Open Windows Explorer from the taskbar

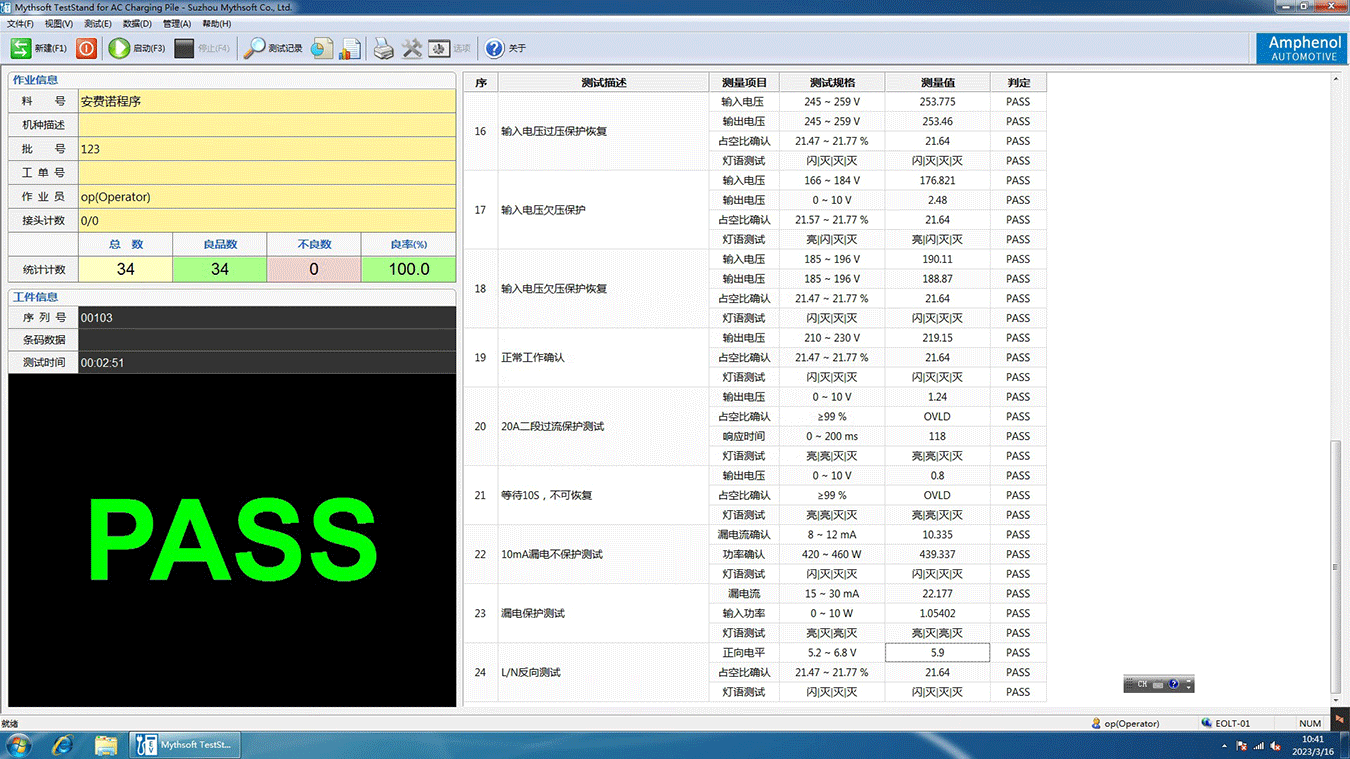[106, 745]
